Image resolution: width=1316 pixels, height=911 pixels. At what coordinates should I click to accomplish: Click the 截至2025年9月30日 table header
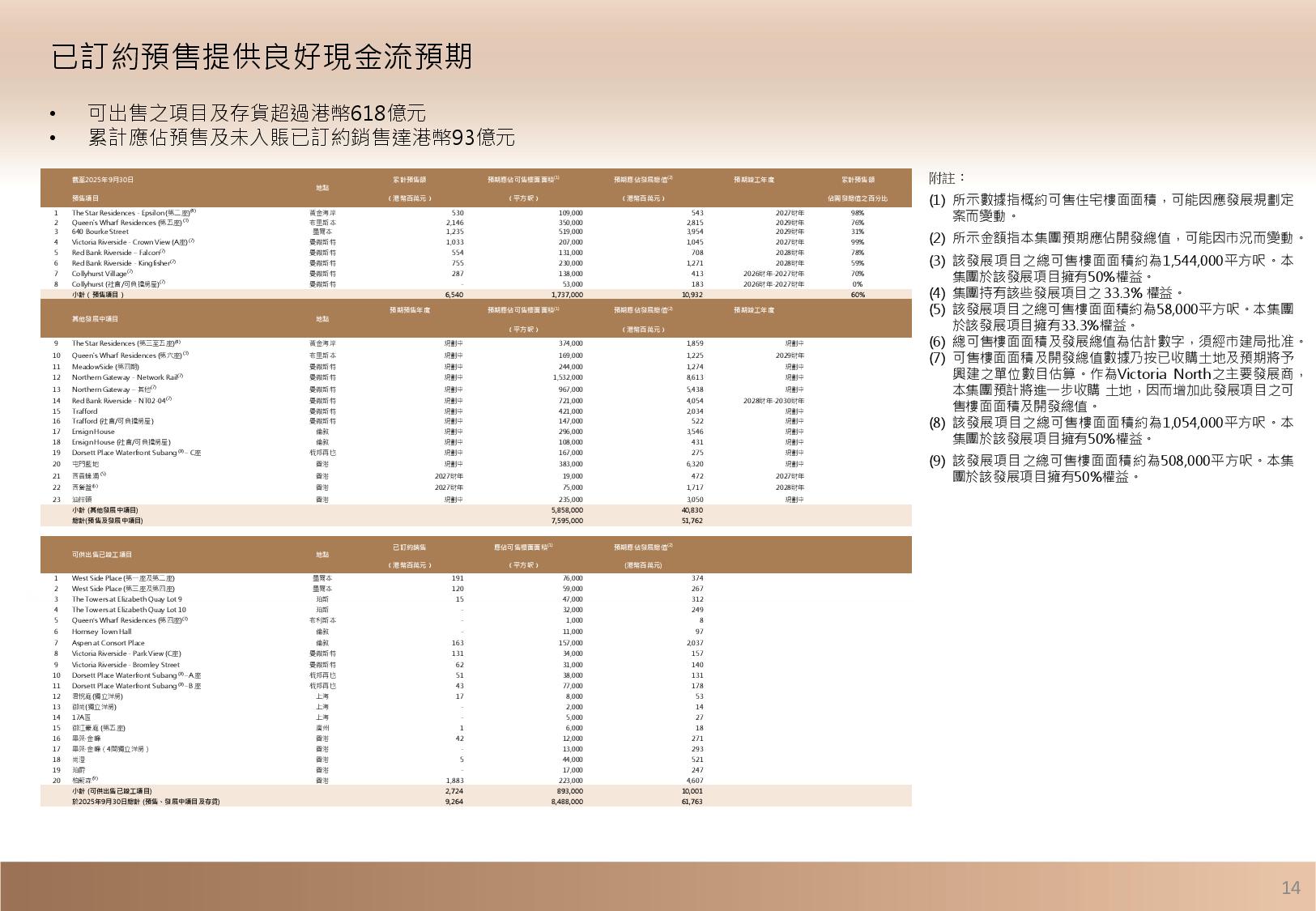coord(103,180)
